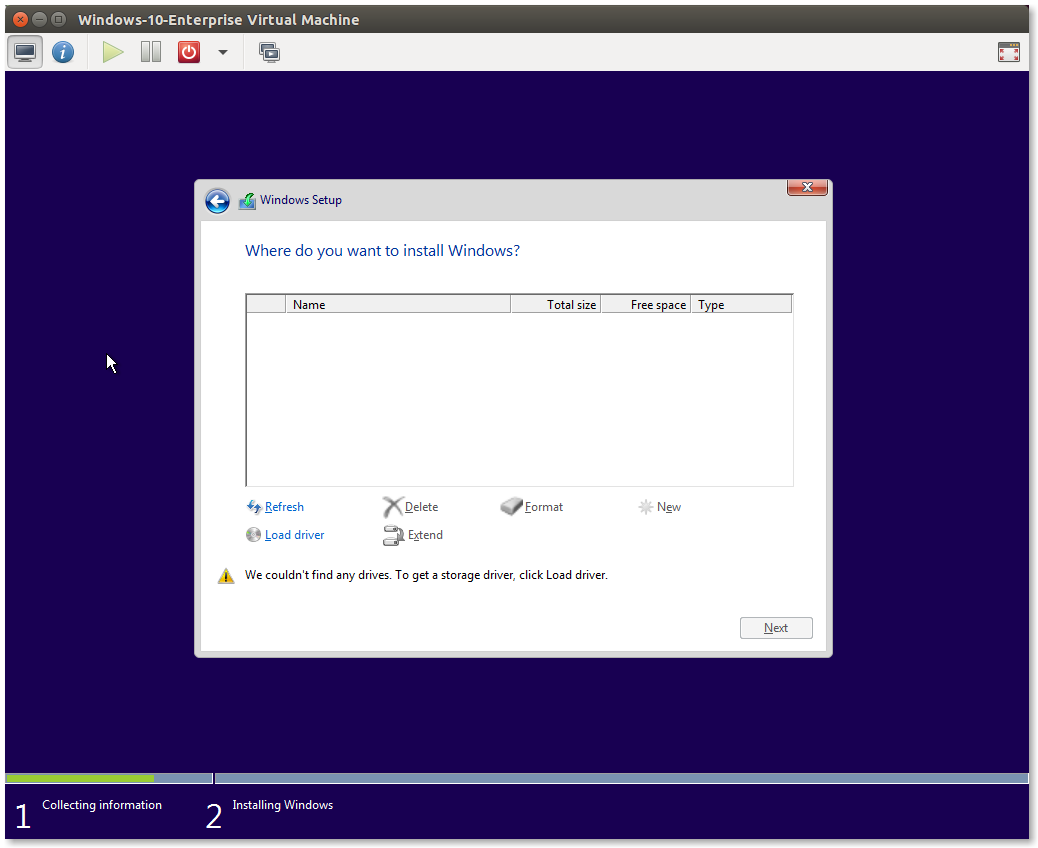
Task: Click the New partition option
Action: coord(669,507)
